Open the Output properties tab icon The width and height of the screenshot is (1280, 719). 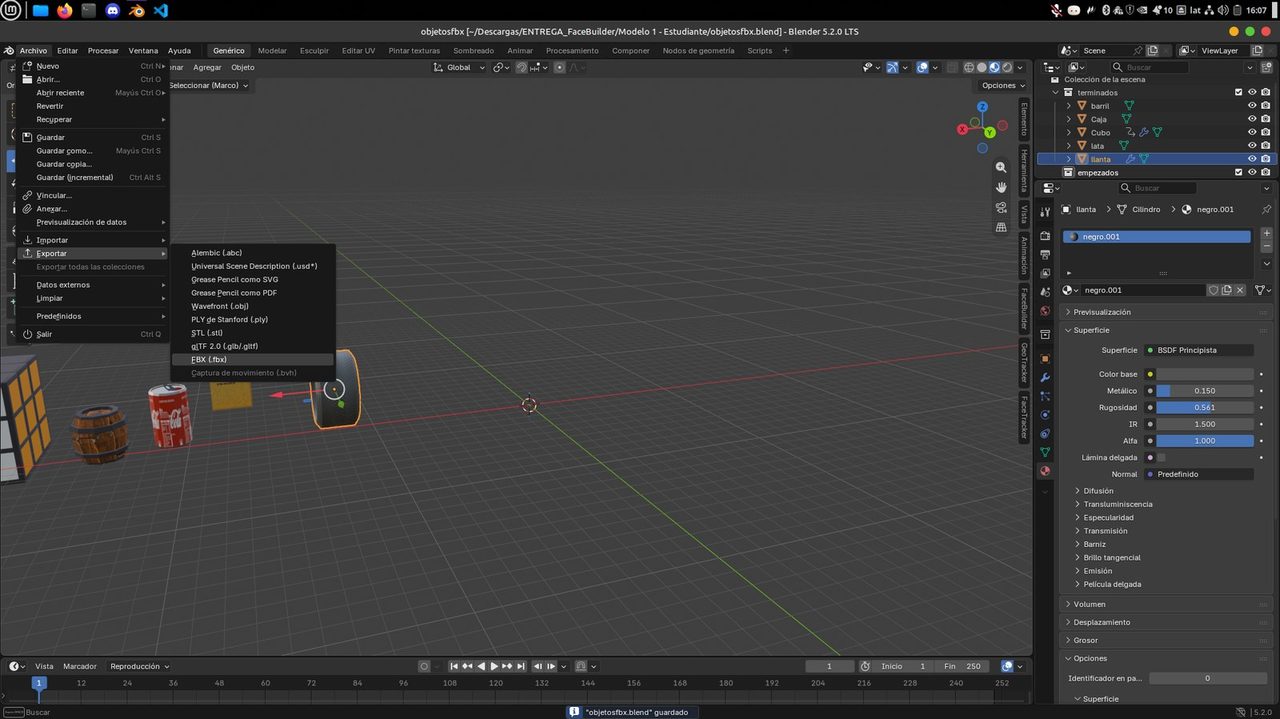coord(1045,254)
